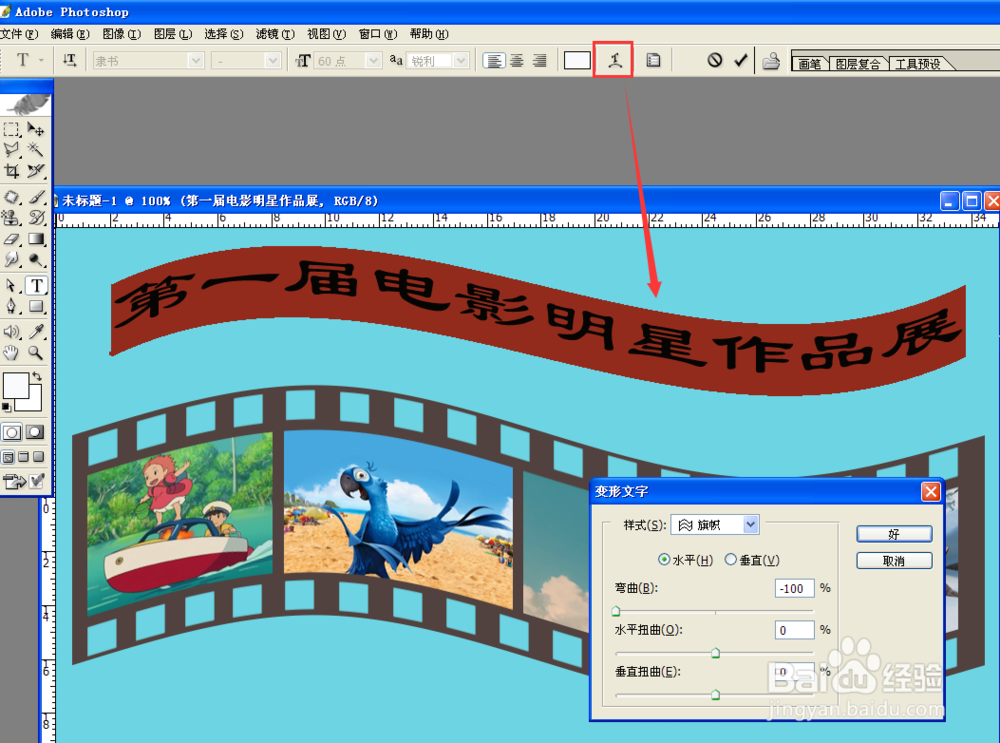1000x743 pixels.
Task: Select the Smudge tool
Action: 11,260
